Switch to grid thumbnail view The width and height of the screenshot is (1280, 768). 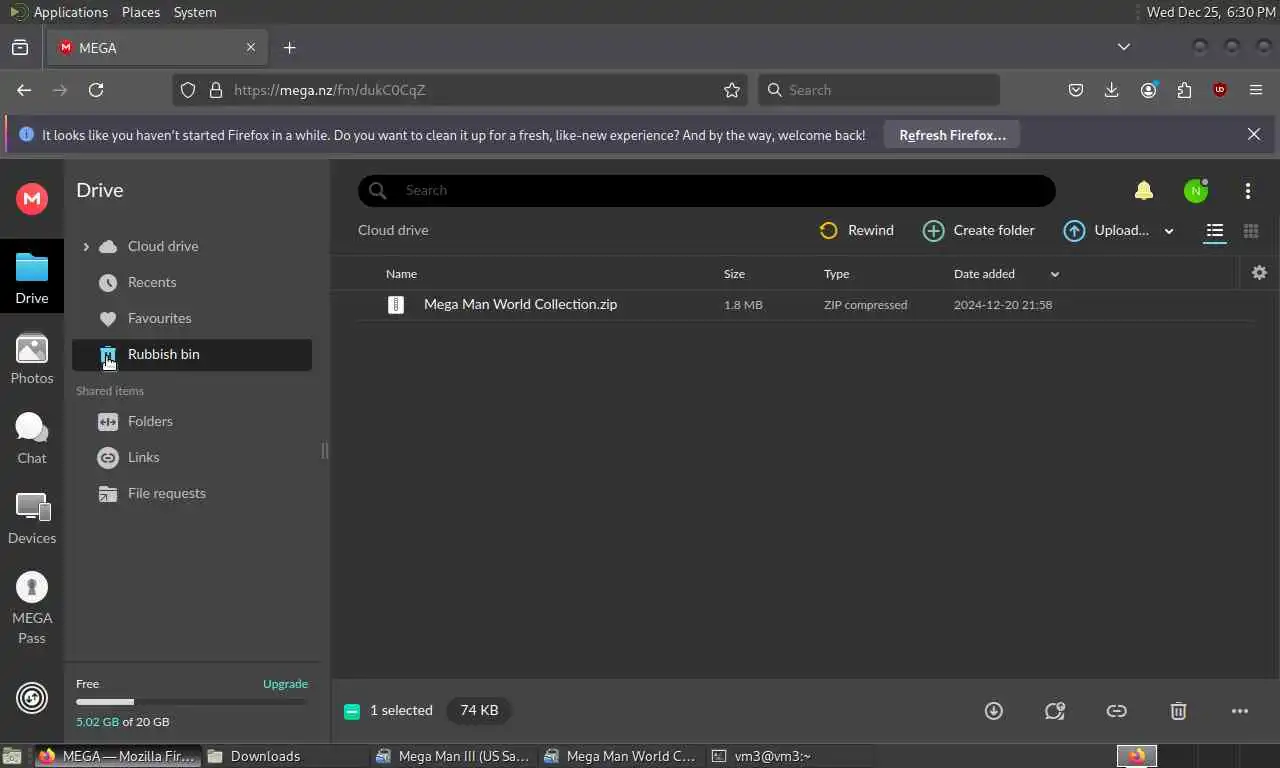[1250, 230]
